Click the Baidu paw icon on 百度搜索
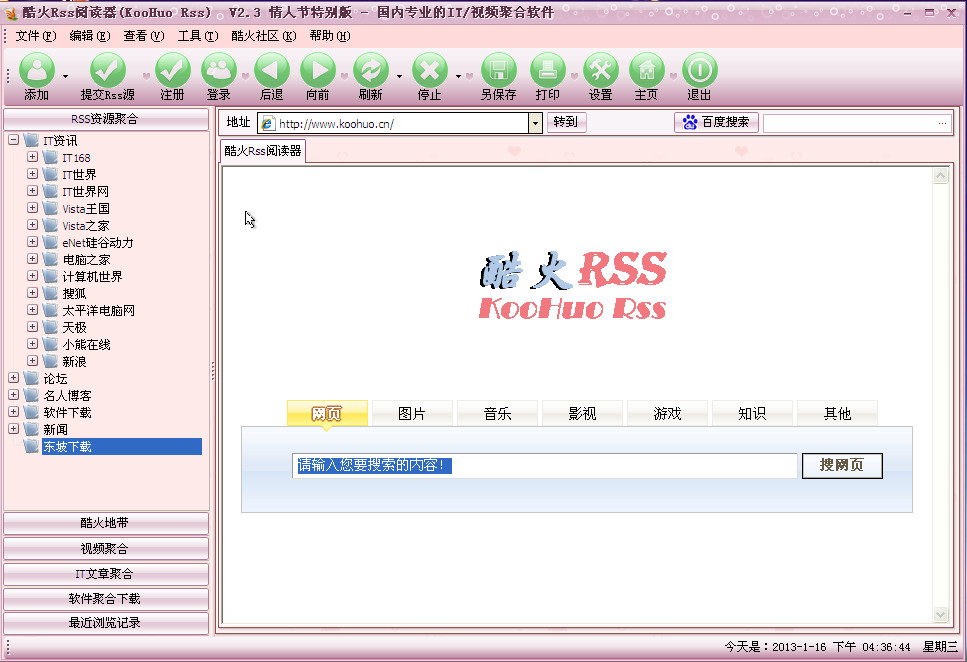967x662 pixels. coord(689,122)
